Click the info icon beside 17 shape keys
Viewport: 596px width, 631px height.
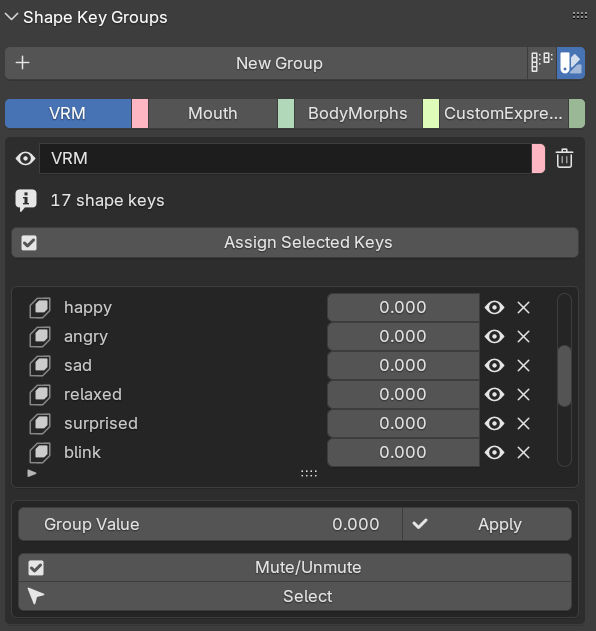[26, 200]
